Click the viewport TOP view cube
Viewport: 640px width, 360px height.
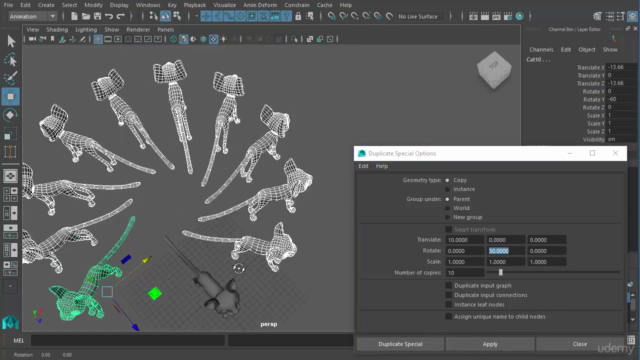click(x=494, y=69)
